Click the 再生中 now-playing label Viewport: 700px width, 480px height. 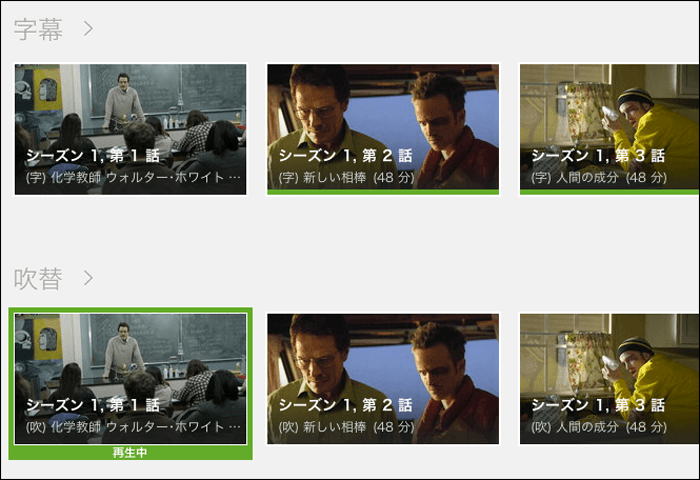[130, 453]
